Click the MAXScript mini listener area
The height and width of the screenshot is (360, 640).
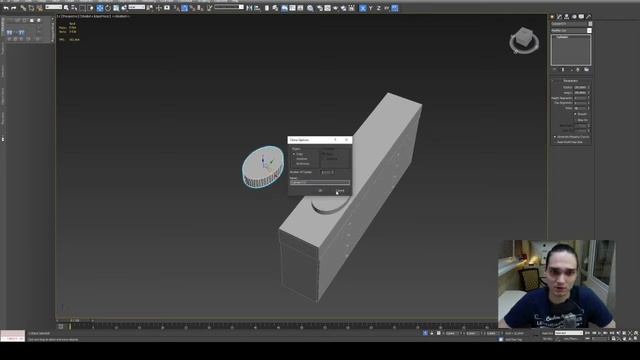point(13,336)
